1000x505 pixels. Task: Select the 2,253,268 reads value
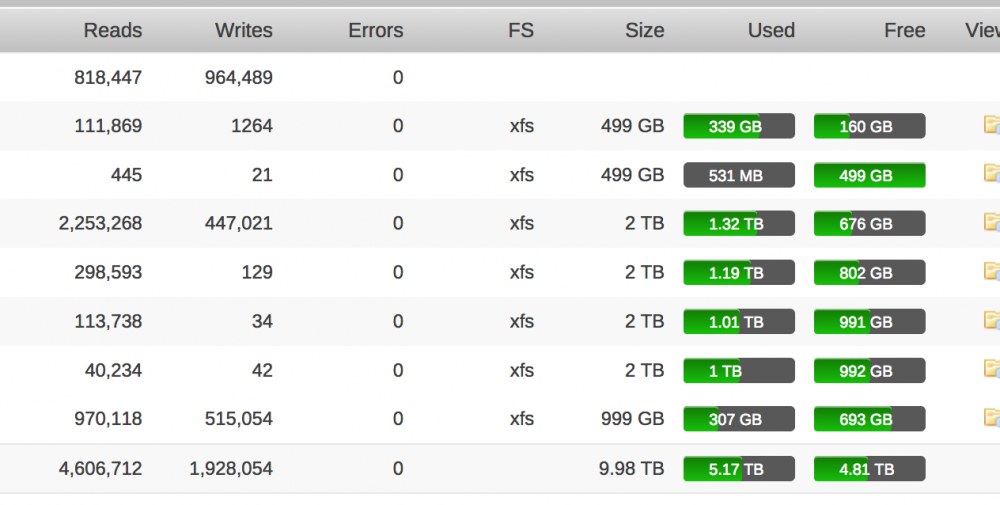click(100, 223)
